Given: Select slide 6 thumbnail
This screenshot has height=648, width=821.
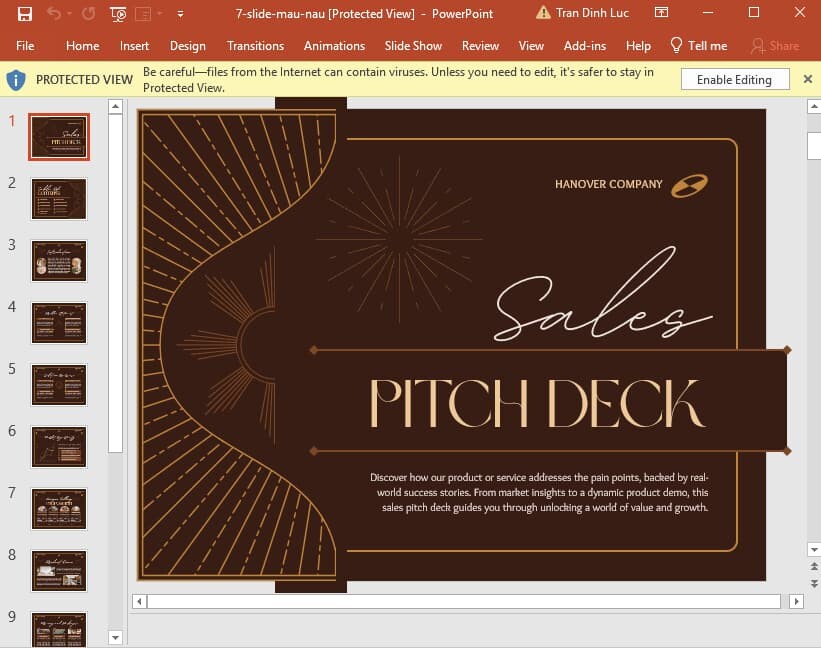Looking at the screenshot, I should point(59,447).
